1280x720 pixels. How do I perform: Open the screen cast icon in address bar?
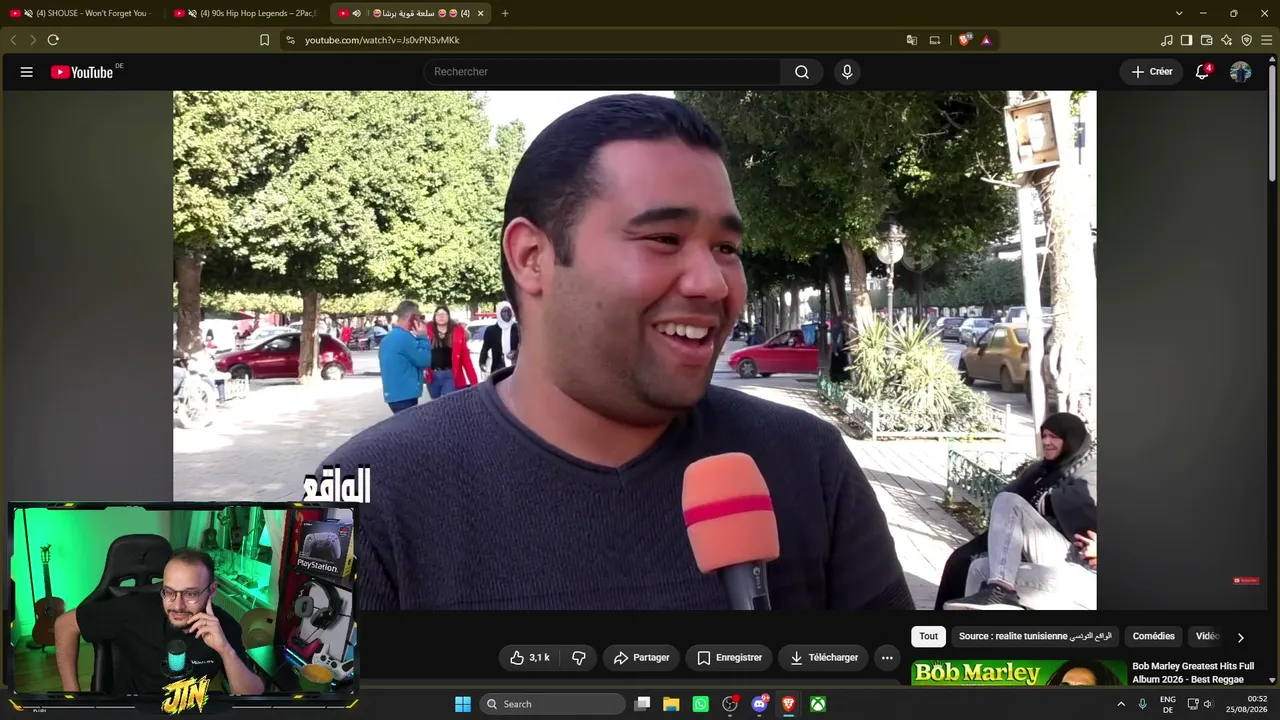click(935, 40)
